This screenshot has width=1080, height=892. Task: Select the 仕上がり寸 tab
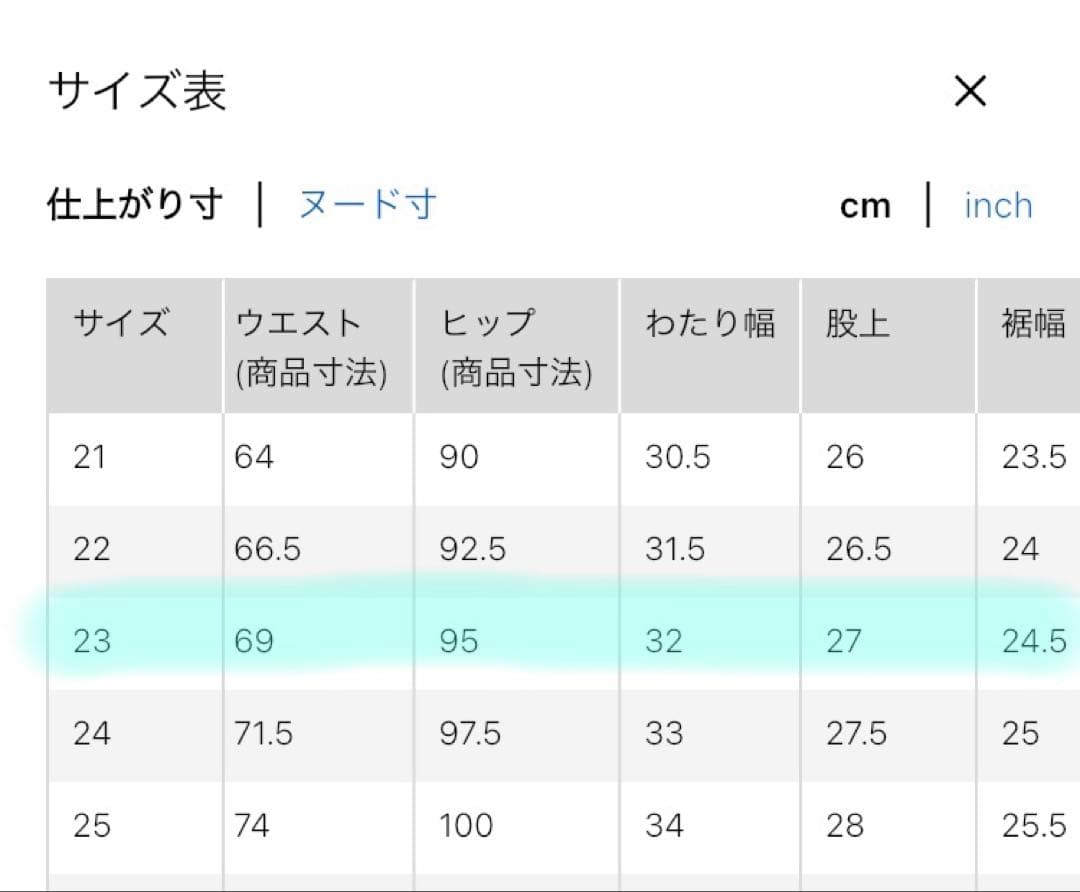(135, 205)
